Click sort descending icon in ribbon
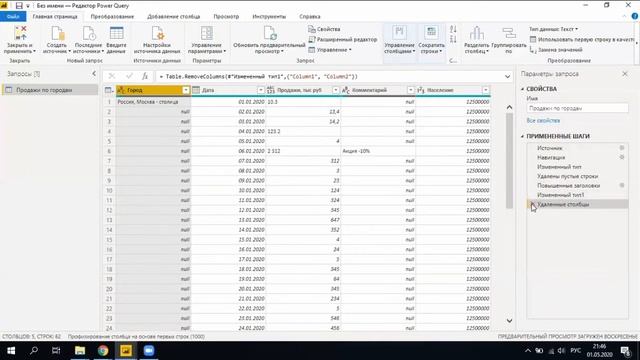Image resolution: width=640 pixels, height=360 pixels. point(453,39)
